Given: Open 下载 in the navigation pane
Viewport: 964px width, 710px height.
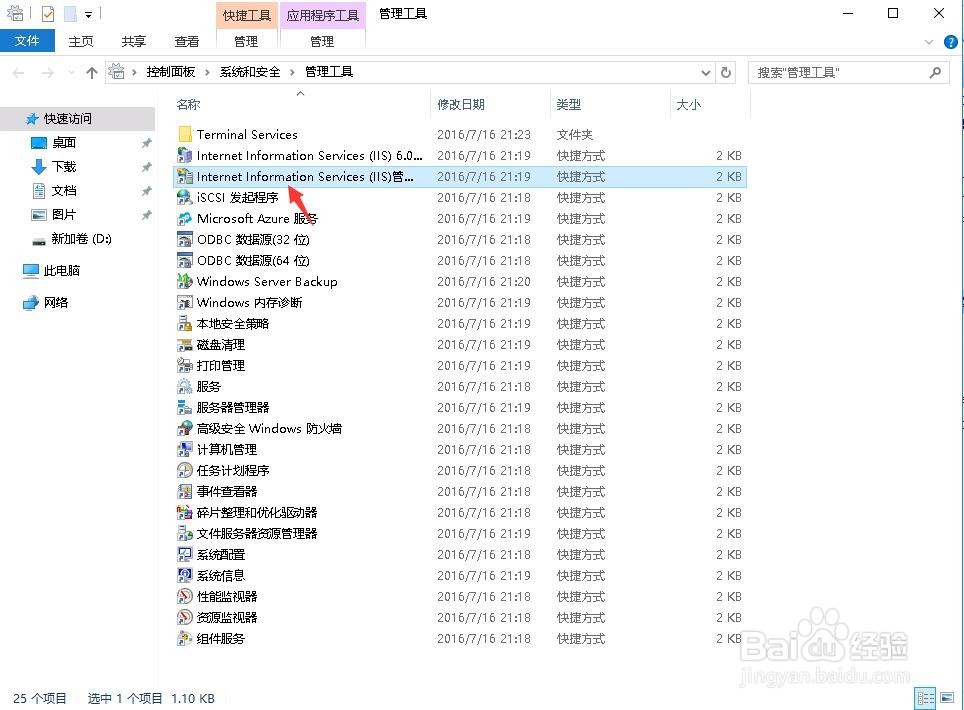Looking at the screenshot, I should click(64, 167).
